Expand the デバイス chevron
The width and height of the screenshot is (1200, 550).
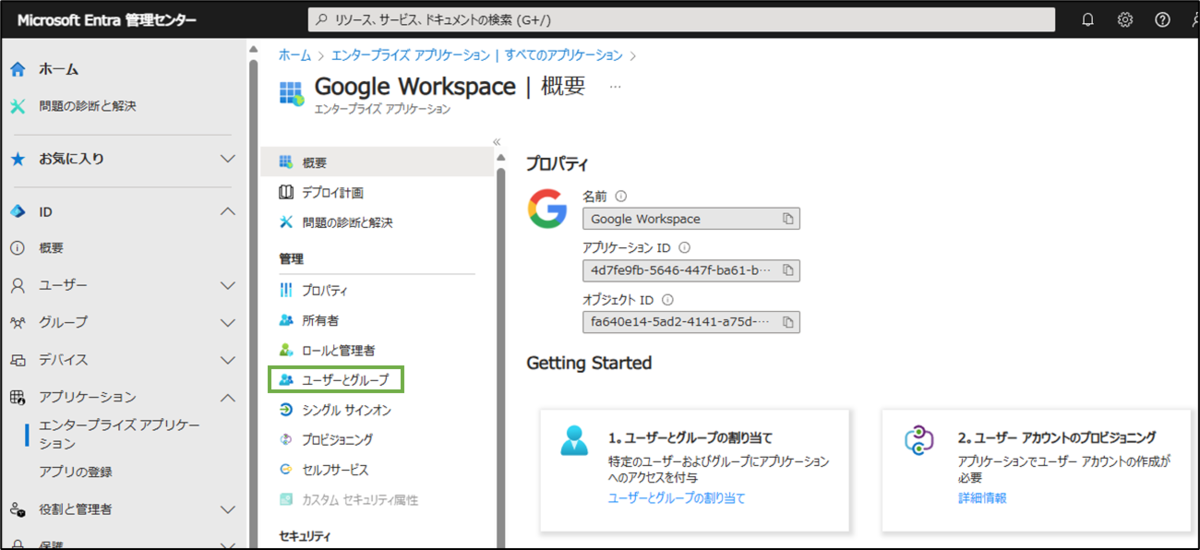click(x=227, y=360)
